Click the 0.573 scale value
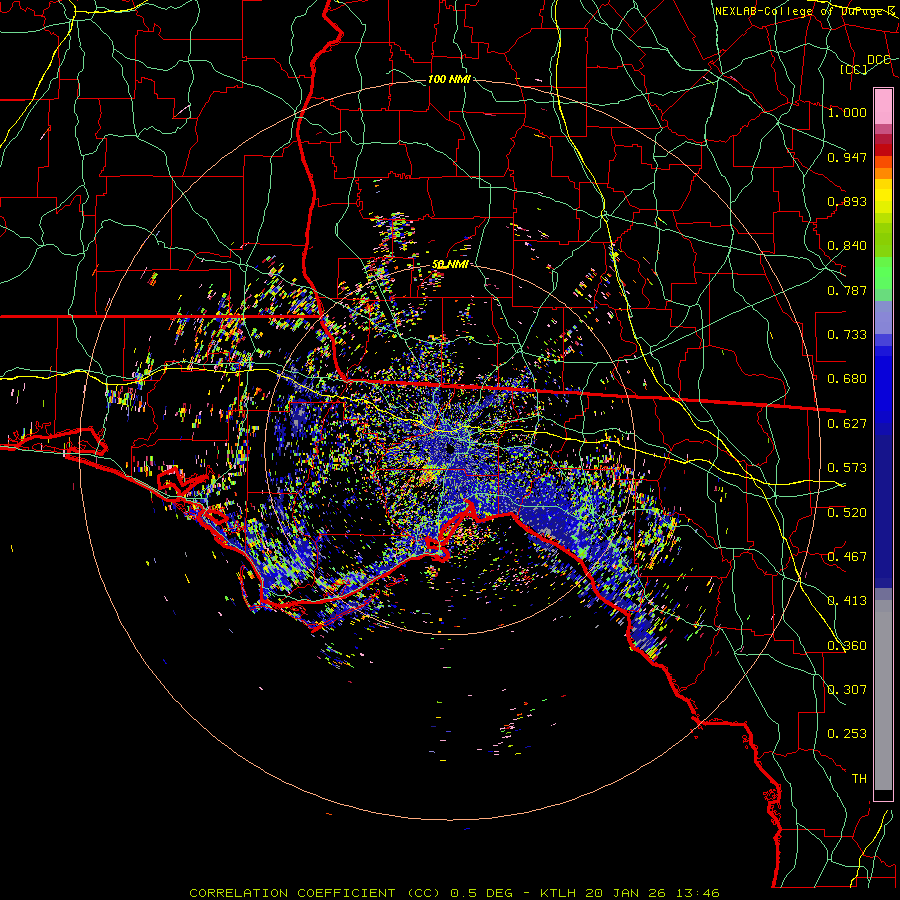The width and height of the screenshot is (900, 900). tap(847, 468)
